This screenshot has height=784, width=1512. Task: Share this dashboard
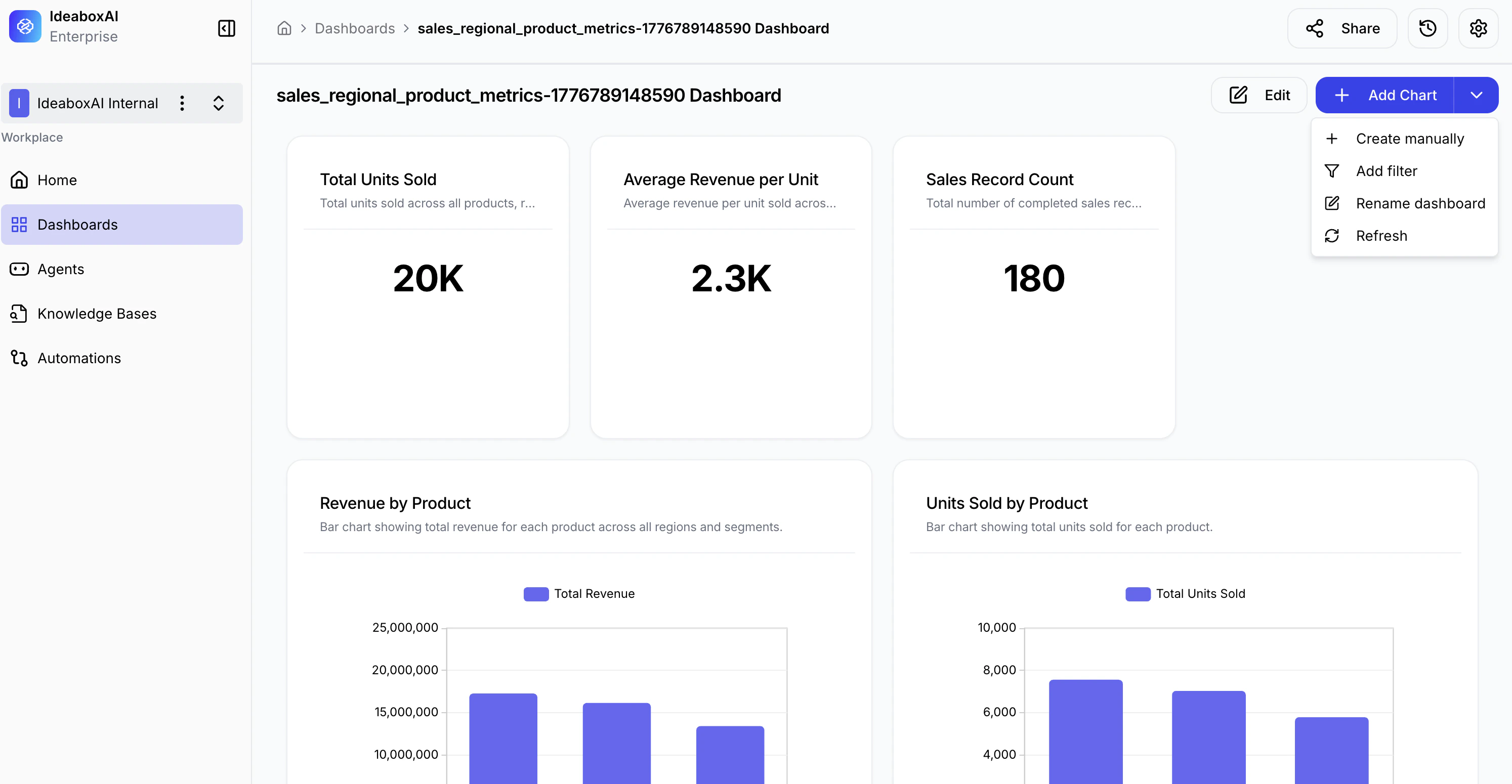coord(1342,28)
